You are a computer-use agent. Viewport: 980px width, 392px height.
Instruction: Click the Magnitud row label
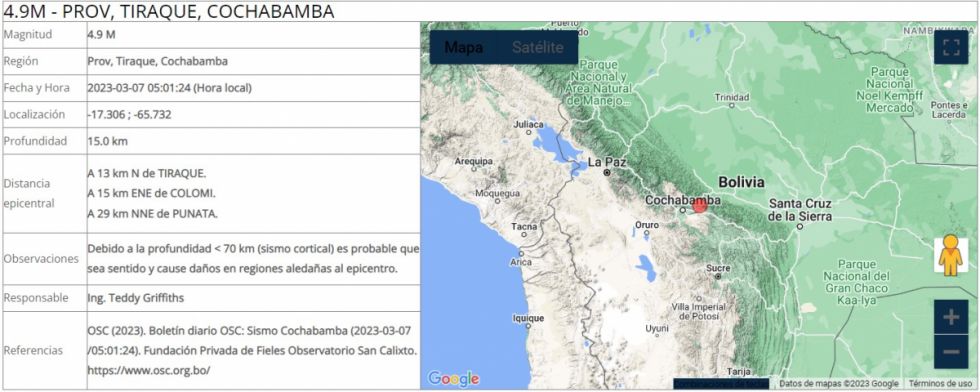click(28, 35)
